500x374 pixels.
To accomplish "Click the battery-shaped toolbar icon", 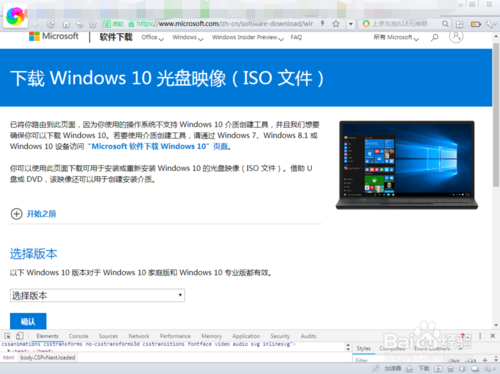I will click(x=475, y=24).
